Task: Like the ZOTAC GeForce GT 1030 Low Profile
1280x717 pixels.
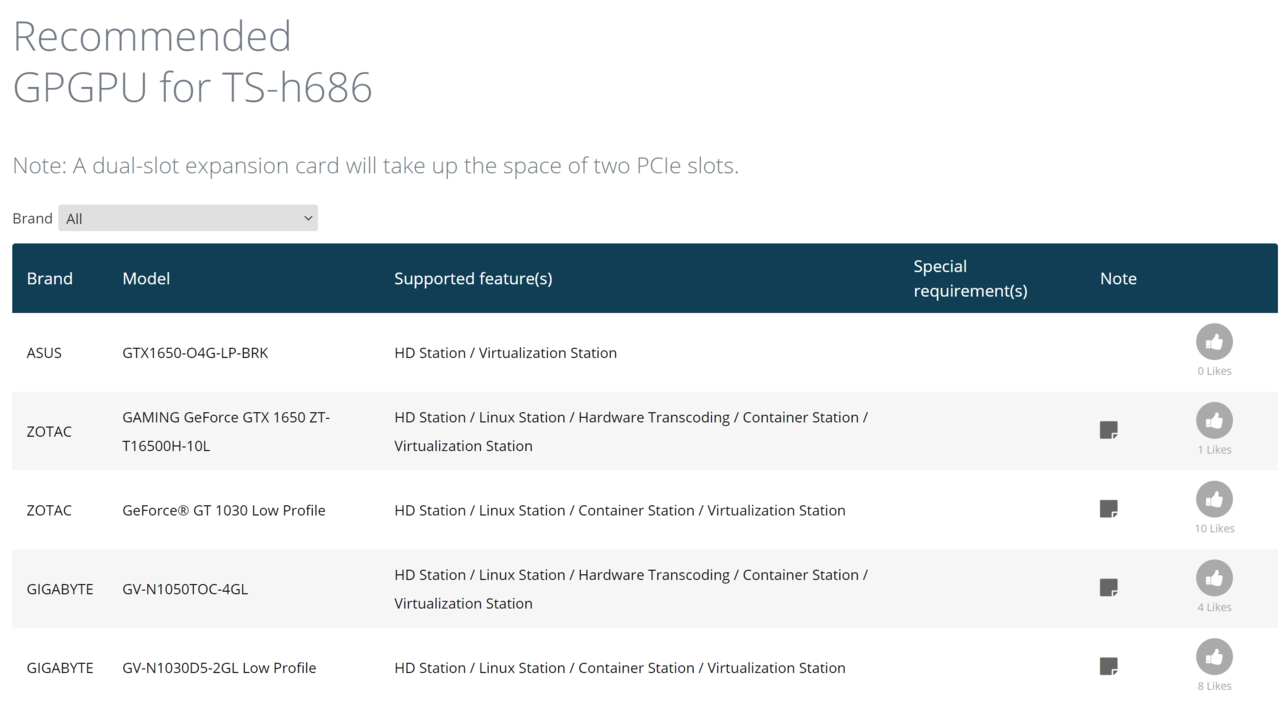Action: tap(1214, 500)
